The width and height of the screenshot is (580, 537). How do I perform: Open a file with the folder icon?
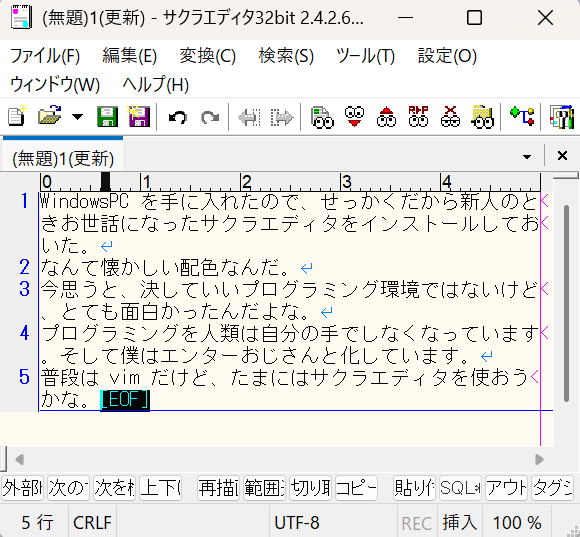coord(49,117)
